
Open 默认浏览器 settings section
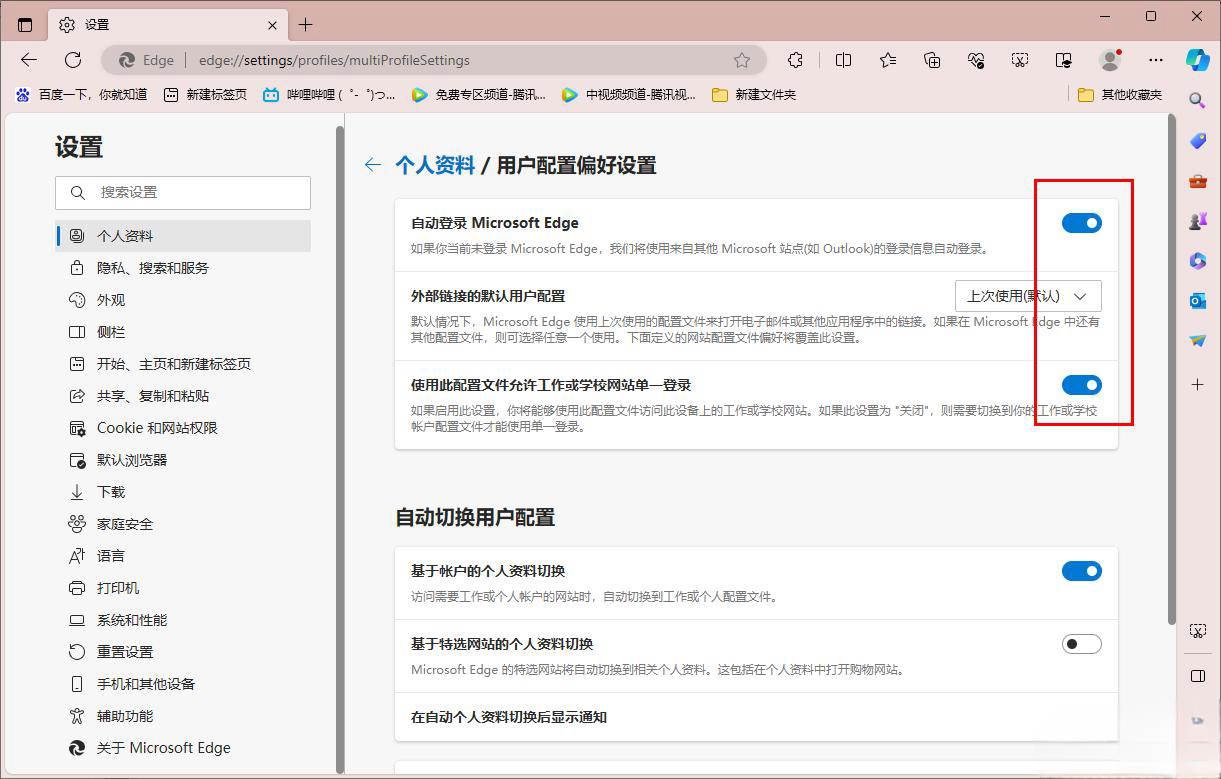(x=184, y=460)
